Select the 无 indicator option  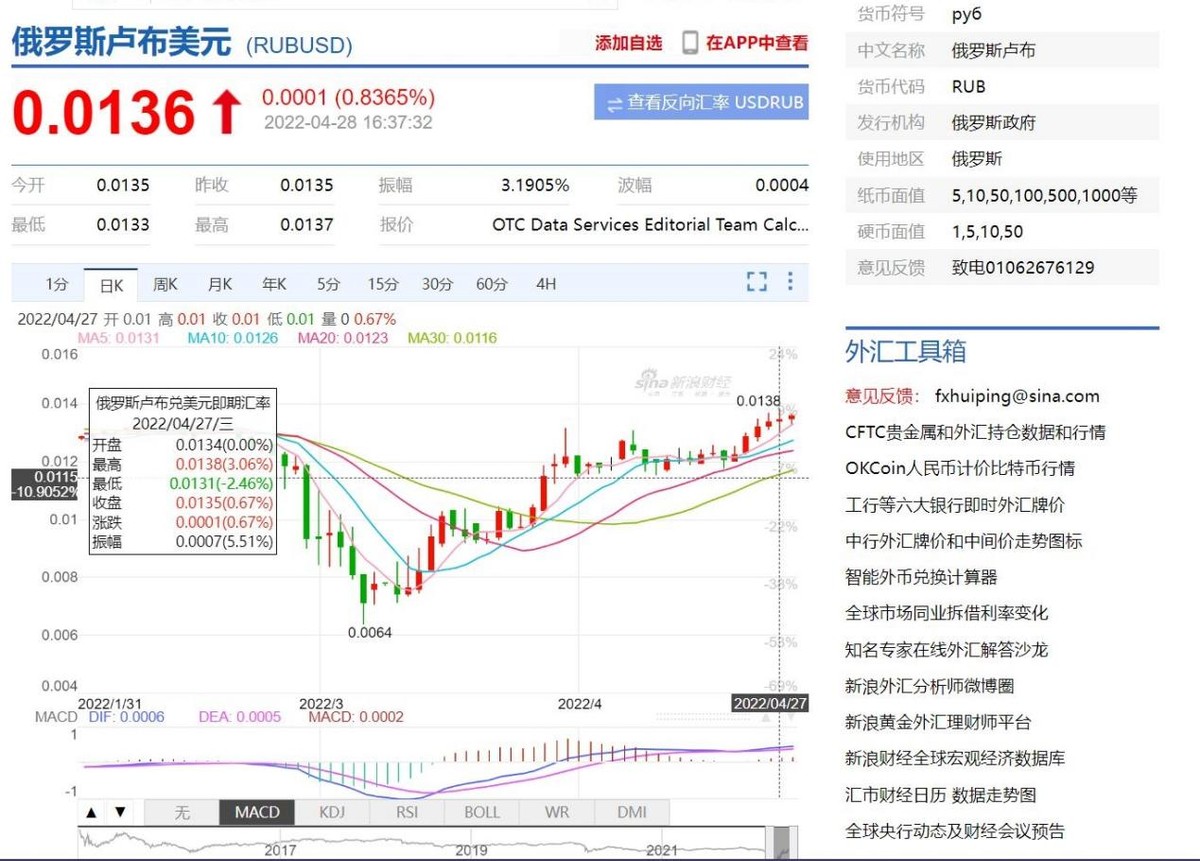pos(181,812)
